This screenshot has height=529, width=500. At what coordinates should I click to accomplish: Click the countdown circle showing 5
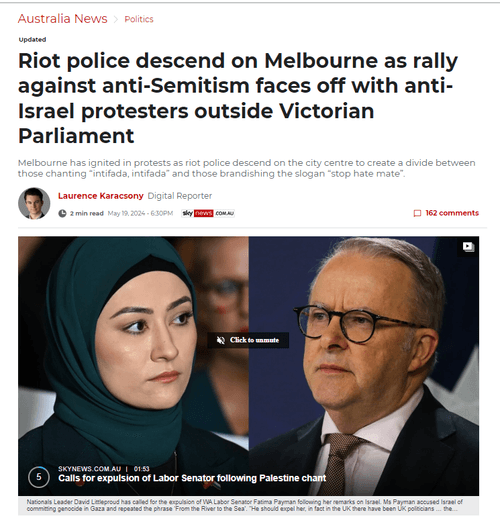[x=39, y=477]
